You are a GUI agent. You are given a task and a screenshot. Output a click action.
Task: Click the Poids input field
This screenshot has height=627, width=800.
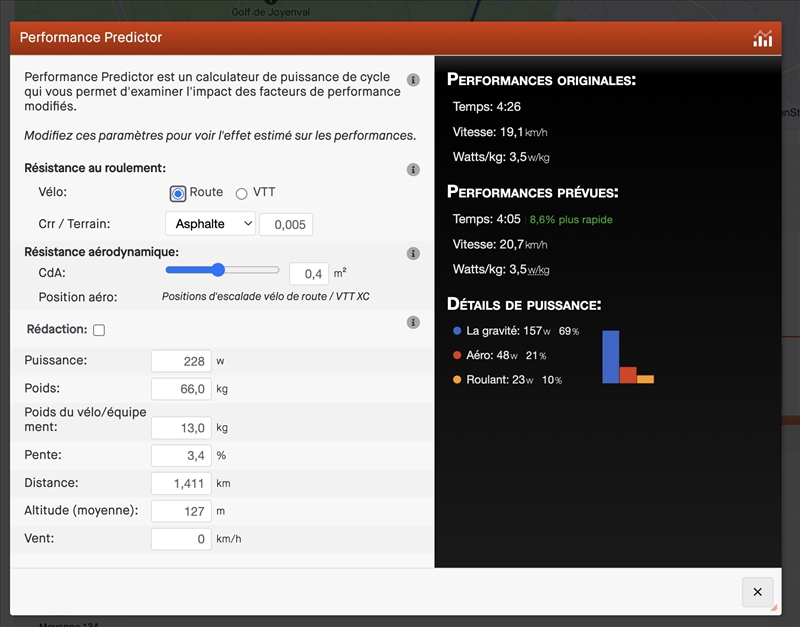[181, 389]
